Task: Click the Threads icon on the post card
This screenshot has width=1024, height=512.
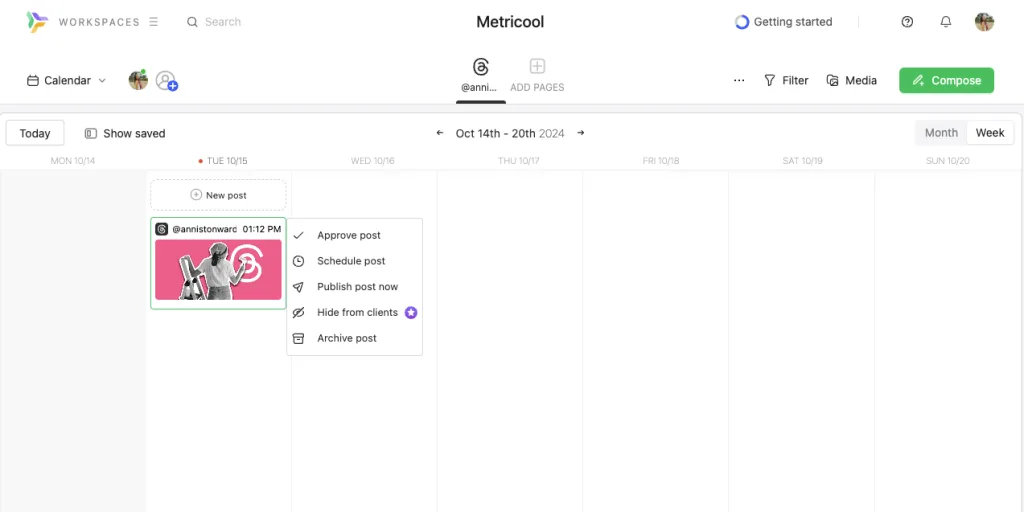Action: [161, 229]
